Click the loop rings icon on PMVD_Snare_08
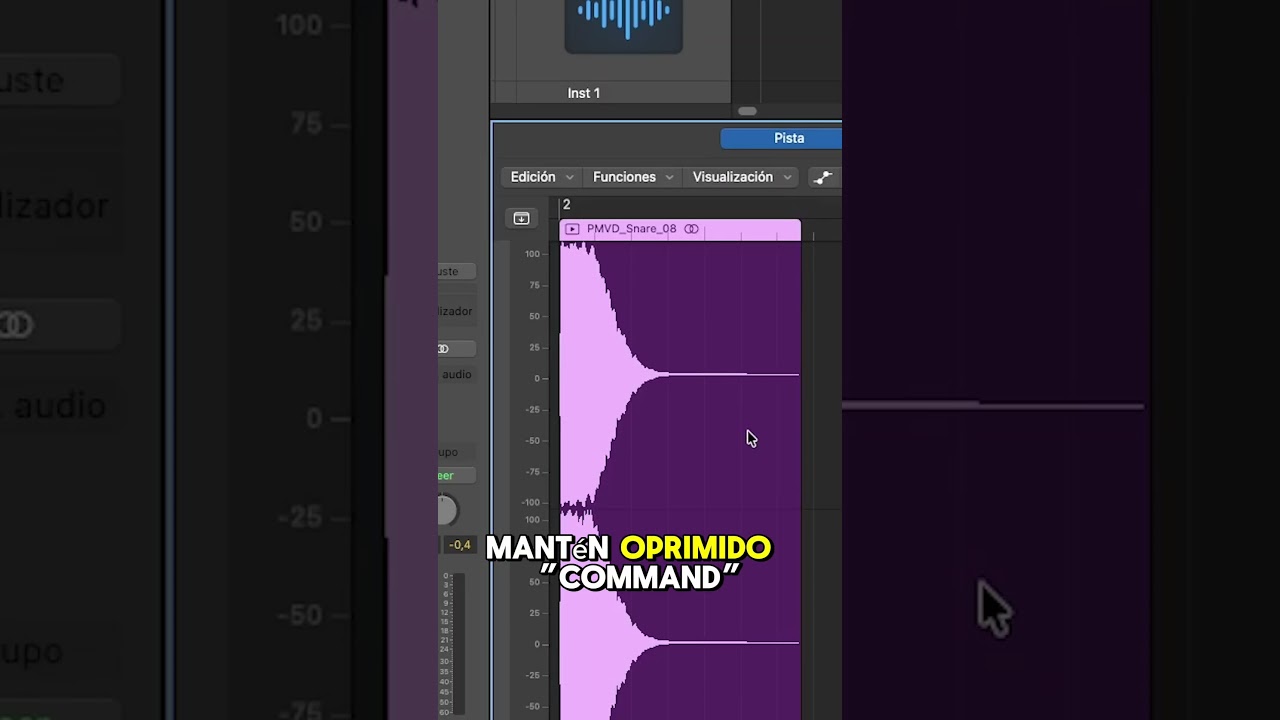The width and height of the screenshot is (1280, 720). (691, 229)
